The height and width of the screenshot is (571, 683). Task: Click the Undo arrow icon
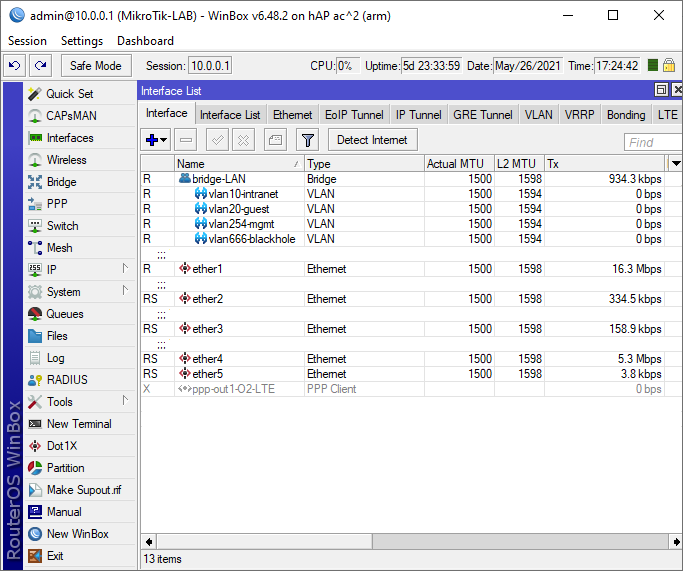coord(14,66)
